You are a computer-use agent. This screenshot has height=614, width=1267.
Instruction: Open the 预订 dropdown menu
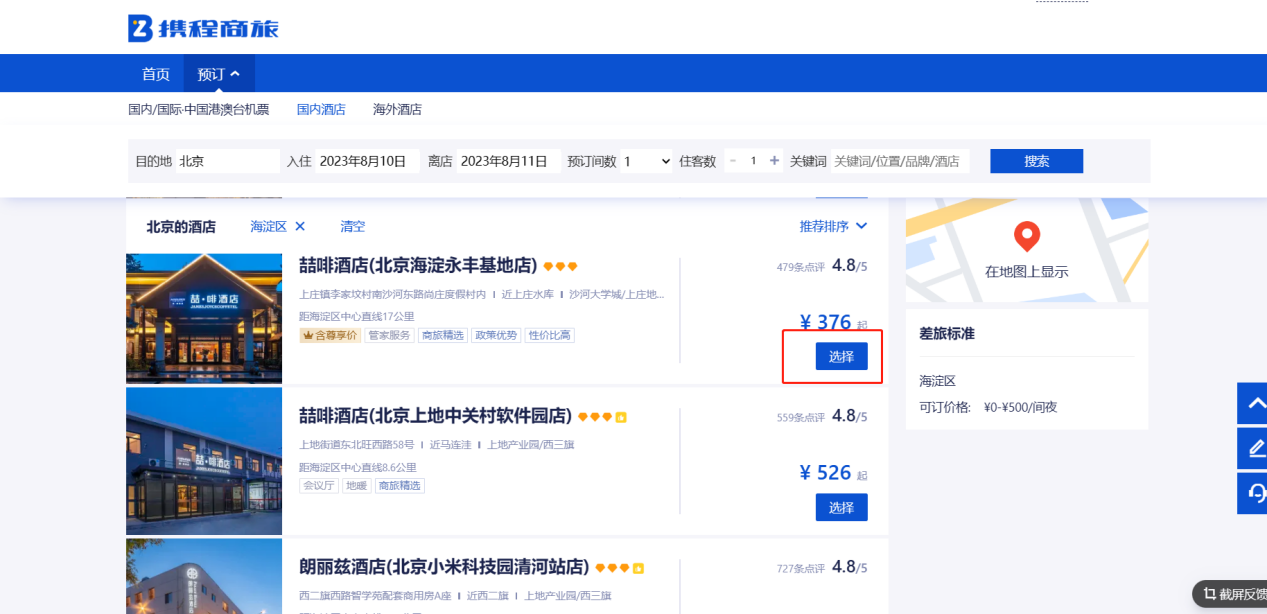click(219, 74)
